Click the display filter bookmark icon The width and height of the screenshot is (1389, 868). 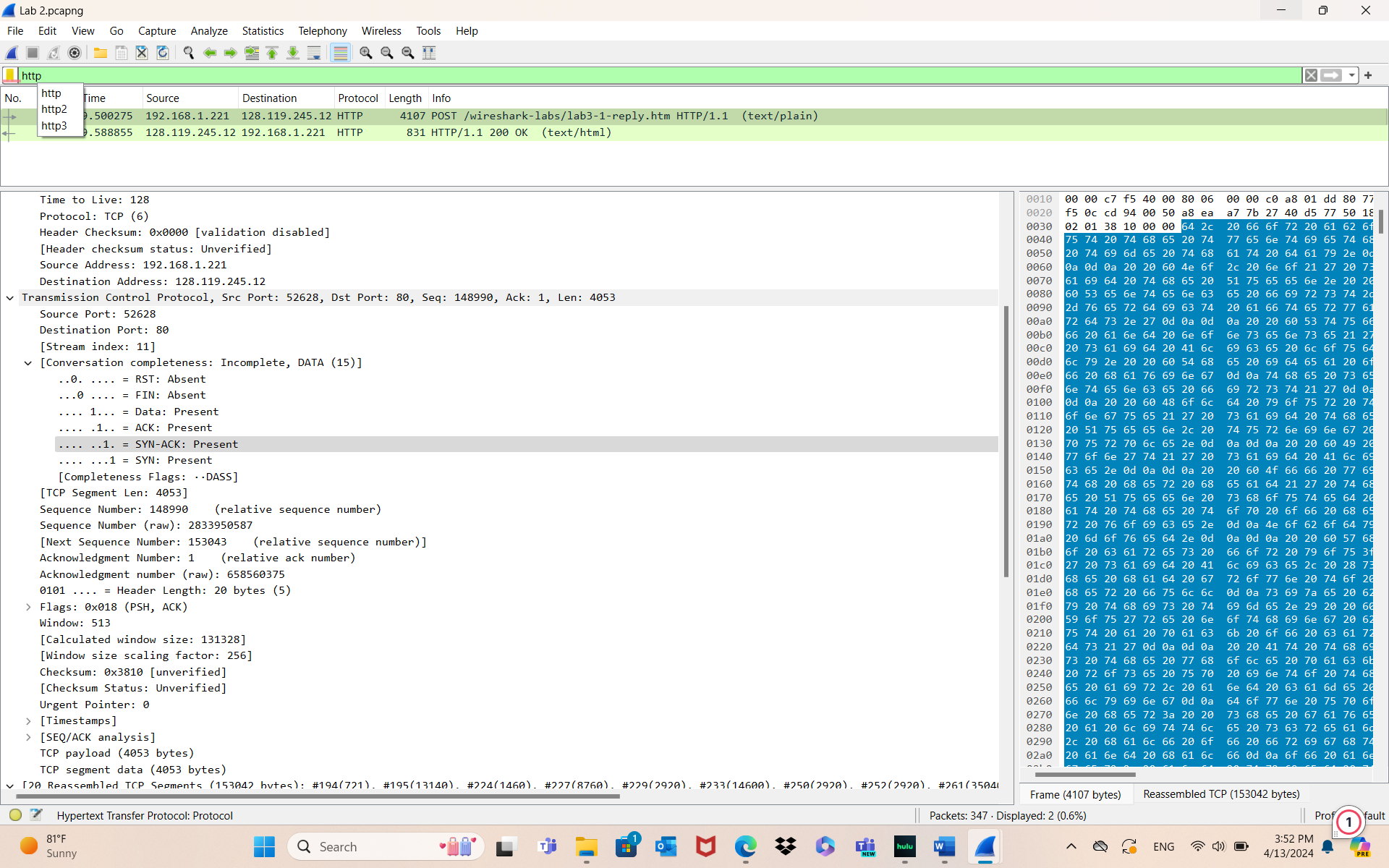(x=10, y=75)
